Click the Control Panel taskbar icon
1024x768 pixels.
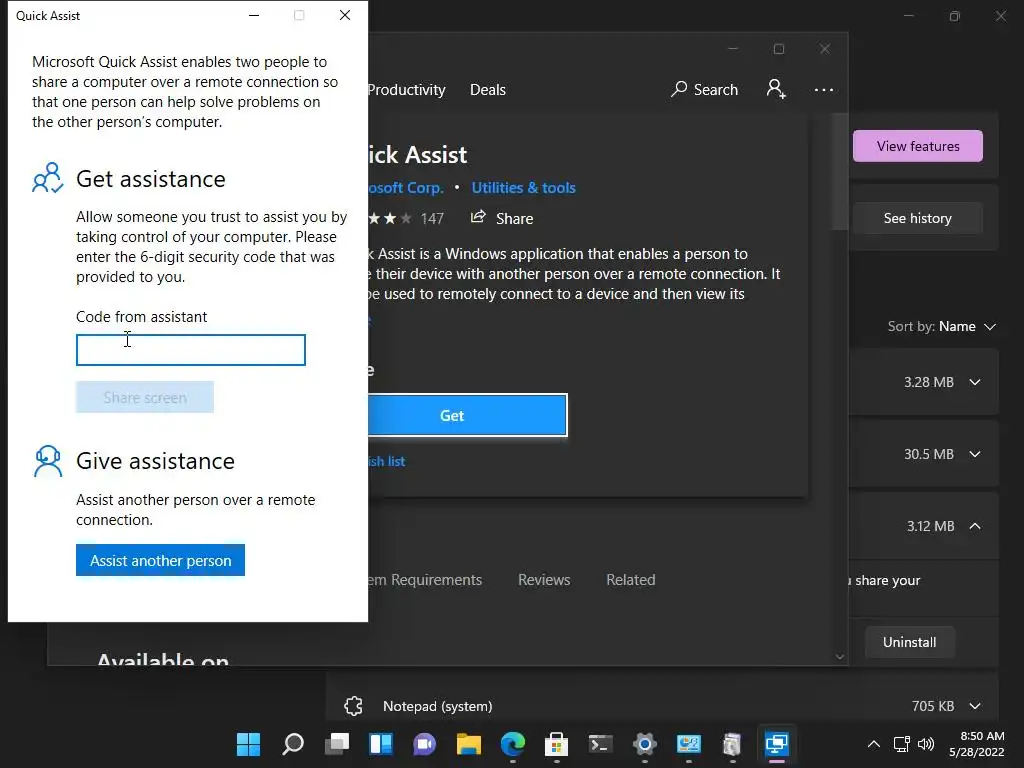point(688,744)
